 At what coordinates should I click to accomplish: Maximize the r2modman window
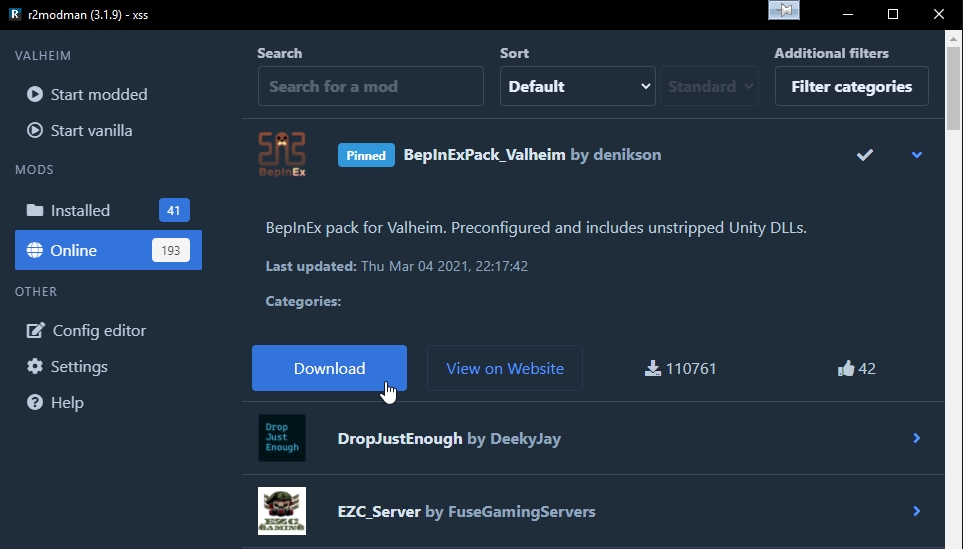coord(893,14)
